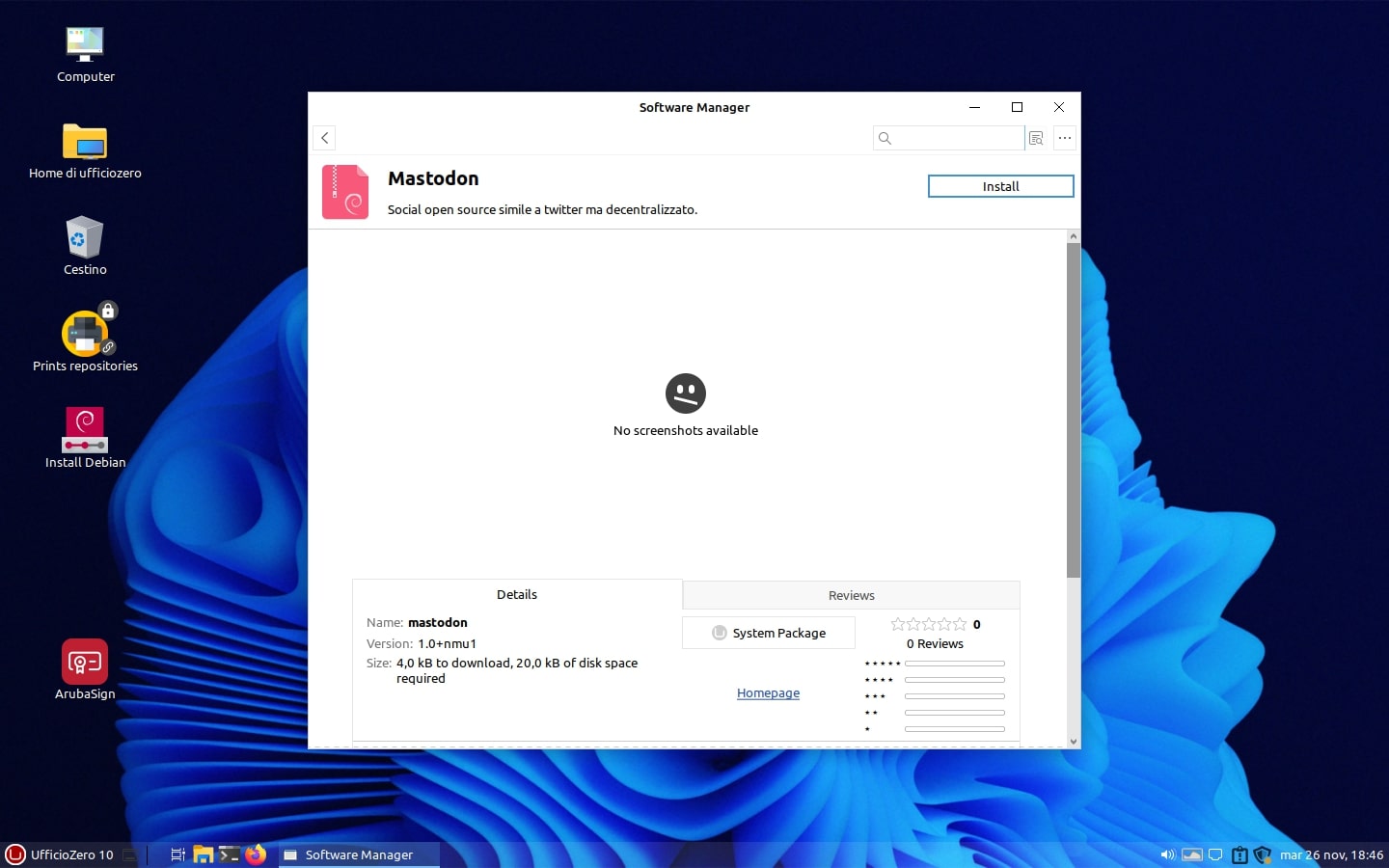Screen dimensions: 1389x868
Task: Click the Mastodon title text
Action: 433,178
